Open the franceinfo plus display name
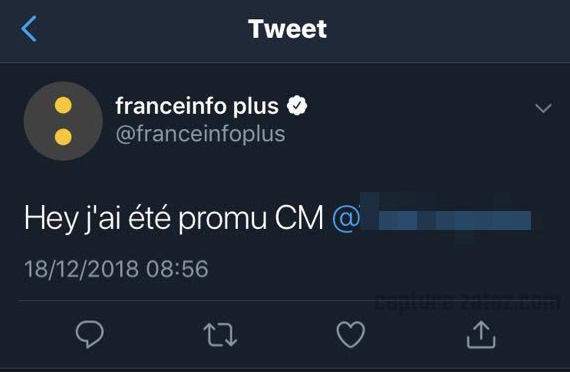Viewport: 570px width, 372px height. coord(197,106)
